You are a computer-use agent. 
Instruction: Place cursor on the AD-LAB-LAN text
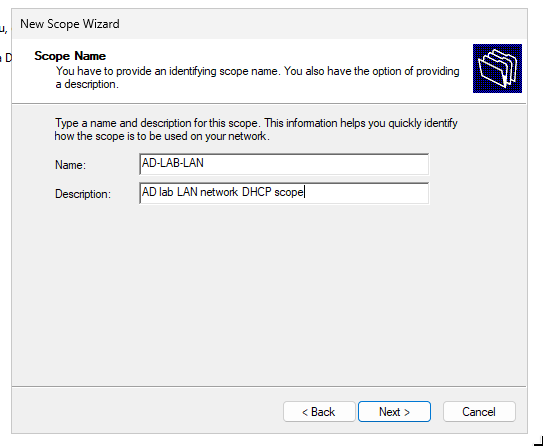click(x=173, y=163)
